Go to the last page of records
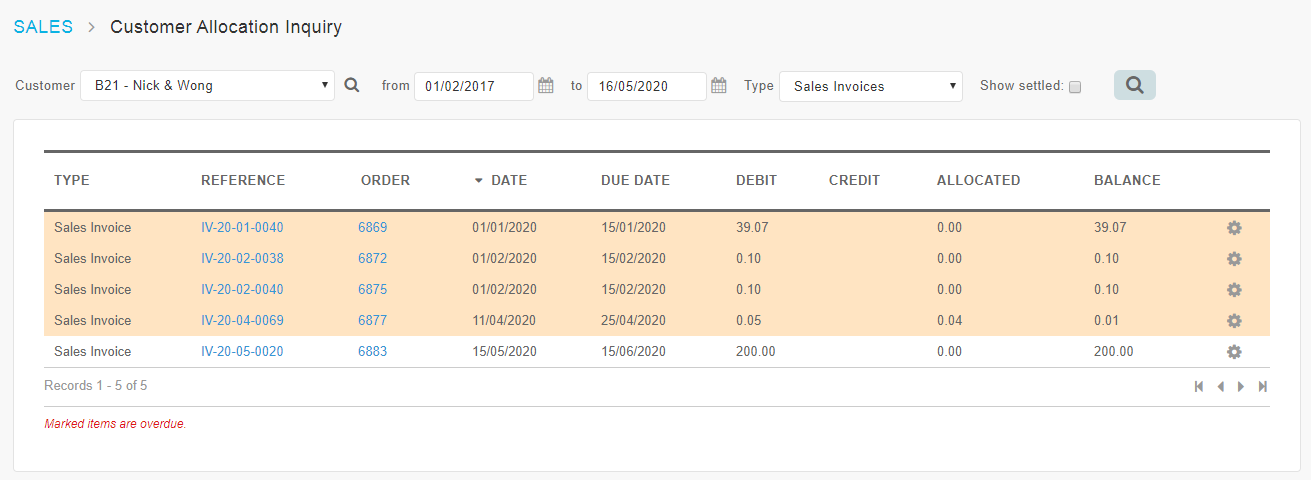1311x480 pixels. pyautogui.click(x=1263, y=387)
